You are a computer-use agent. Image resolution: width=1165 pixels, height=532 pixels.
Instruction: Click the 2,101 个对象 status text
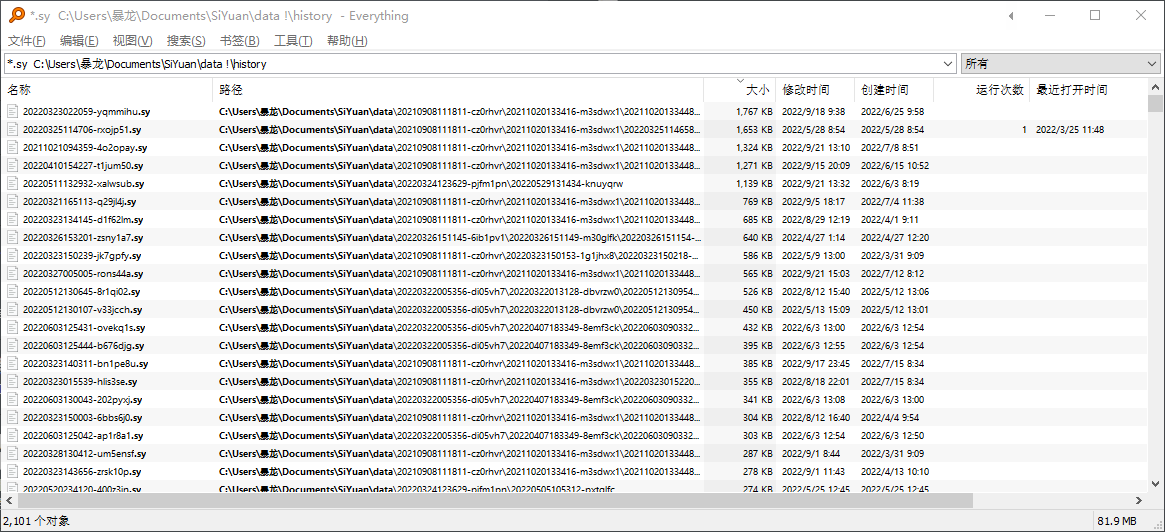pos(36,521)
